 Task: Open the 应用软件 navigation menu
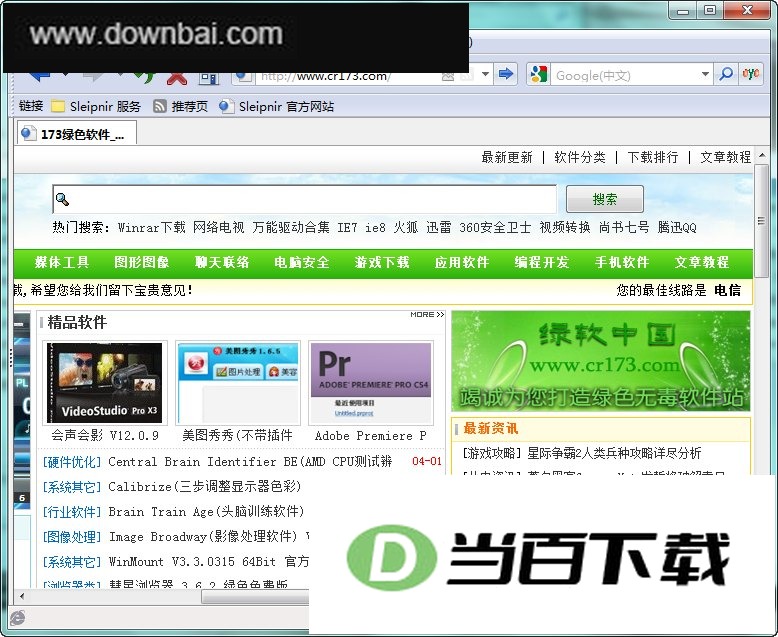[x=462, y=262]
